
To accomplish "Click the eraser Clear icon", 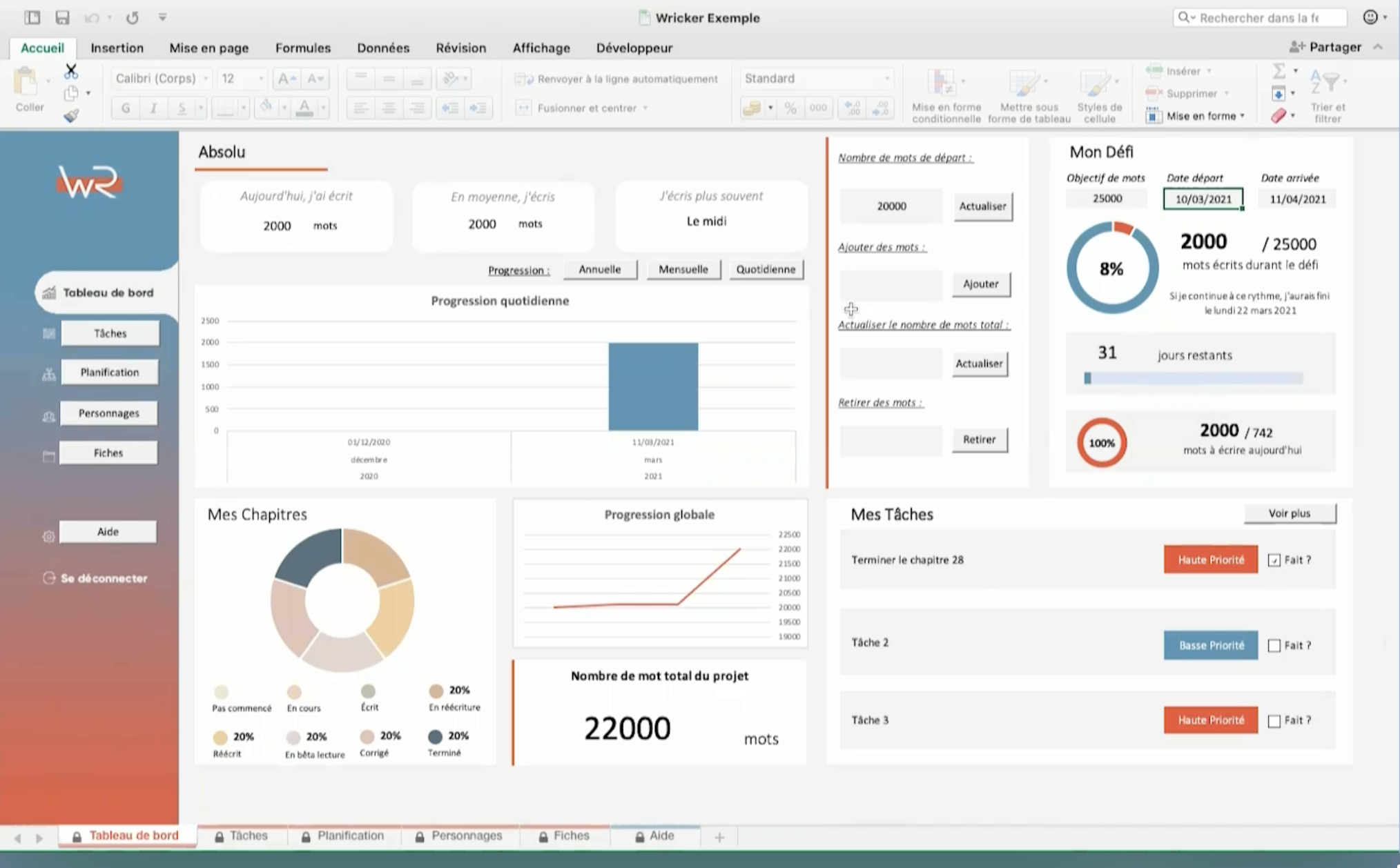I will click(x=1279, y=116).
